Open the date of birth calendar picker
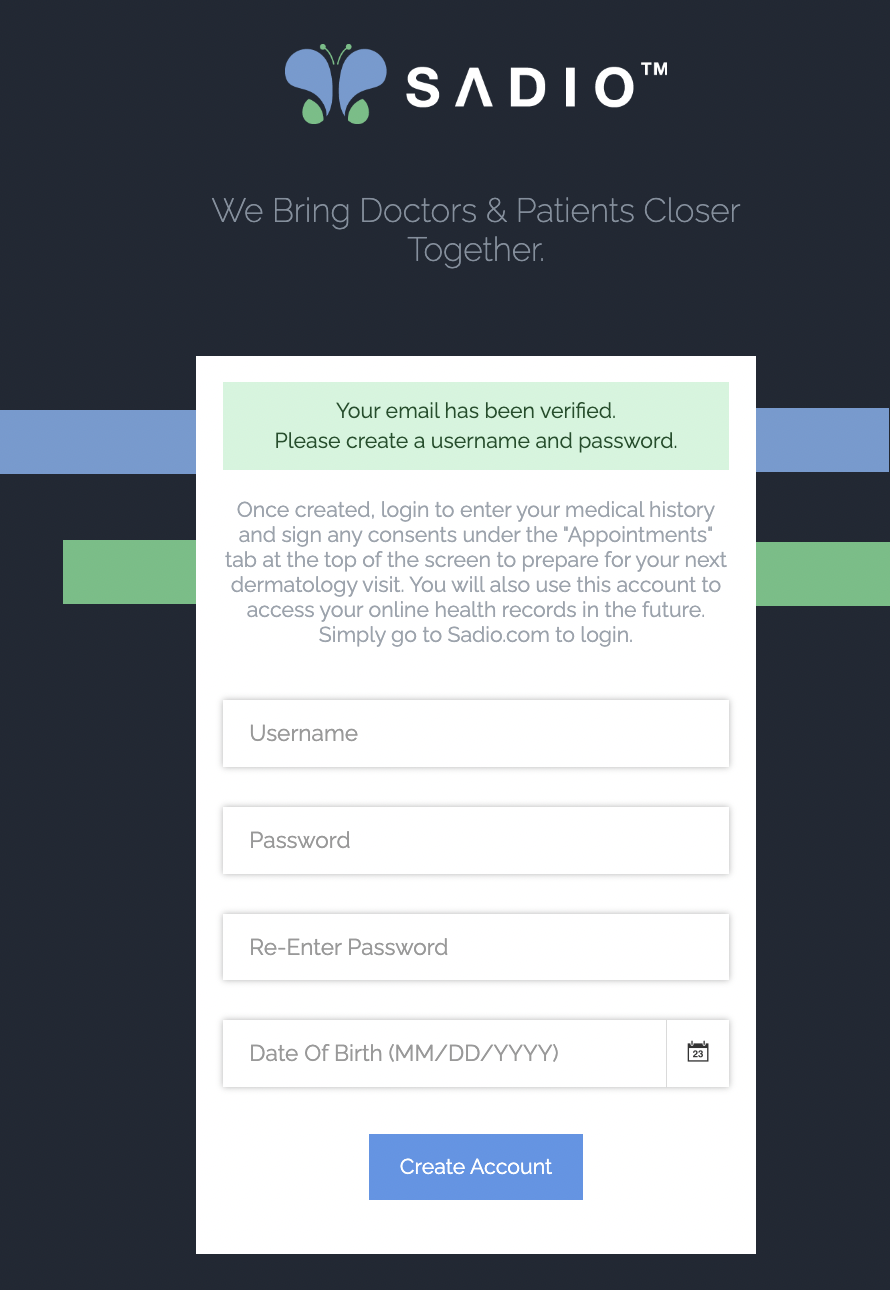The height and width of the screenshot is (1290, 890). [698, 1053]
